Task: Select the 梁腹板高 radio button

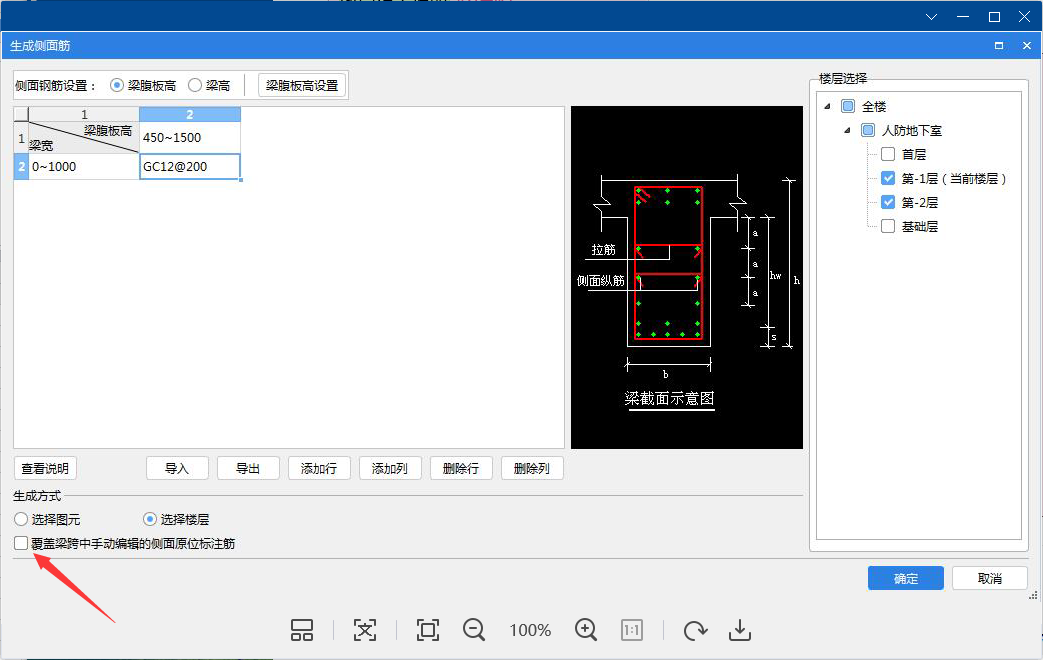Action: point(117,85)
